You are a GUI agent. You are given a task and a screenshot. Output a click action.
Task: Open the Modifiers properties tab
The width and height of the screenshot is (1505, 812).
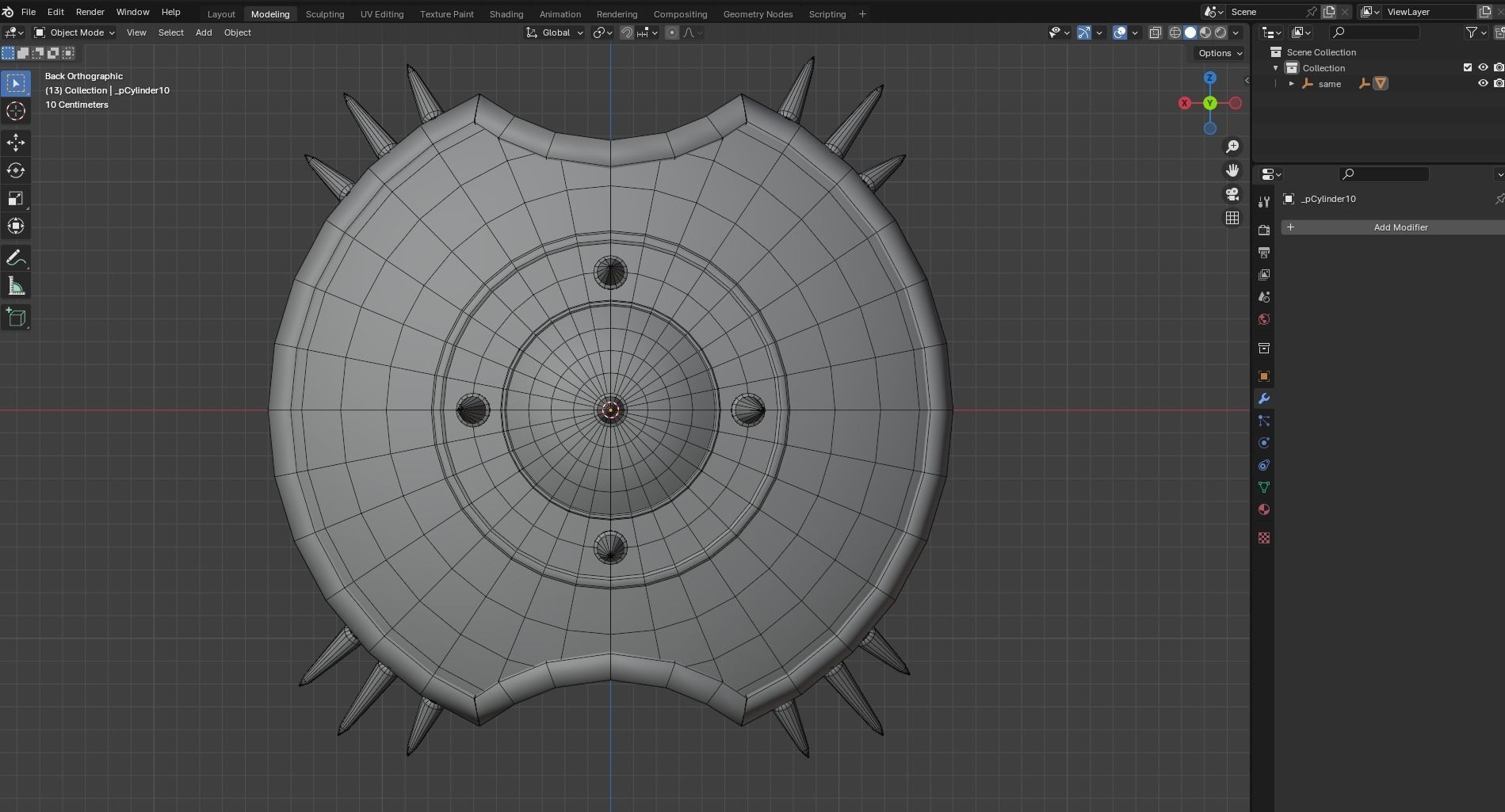[1264, 398]
